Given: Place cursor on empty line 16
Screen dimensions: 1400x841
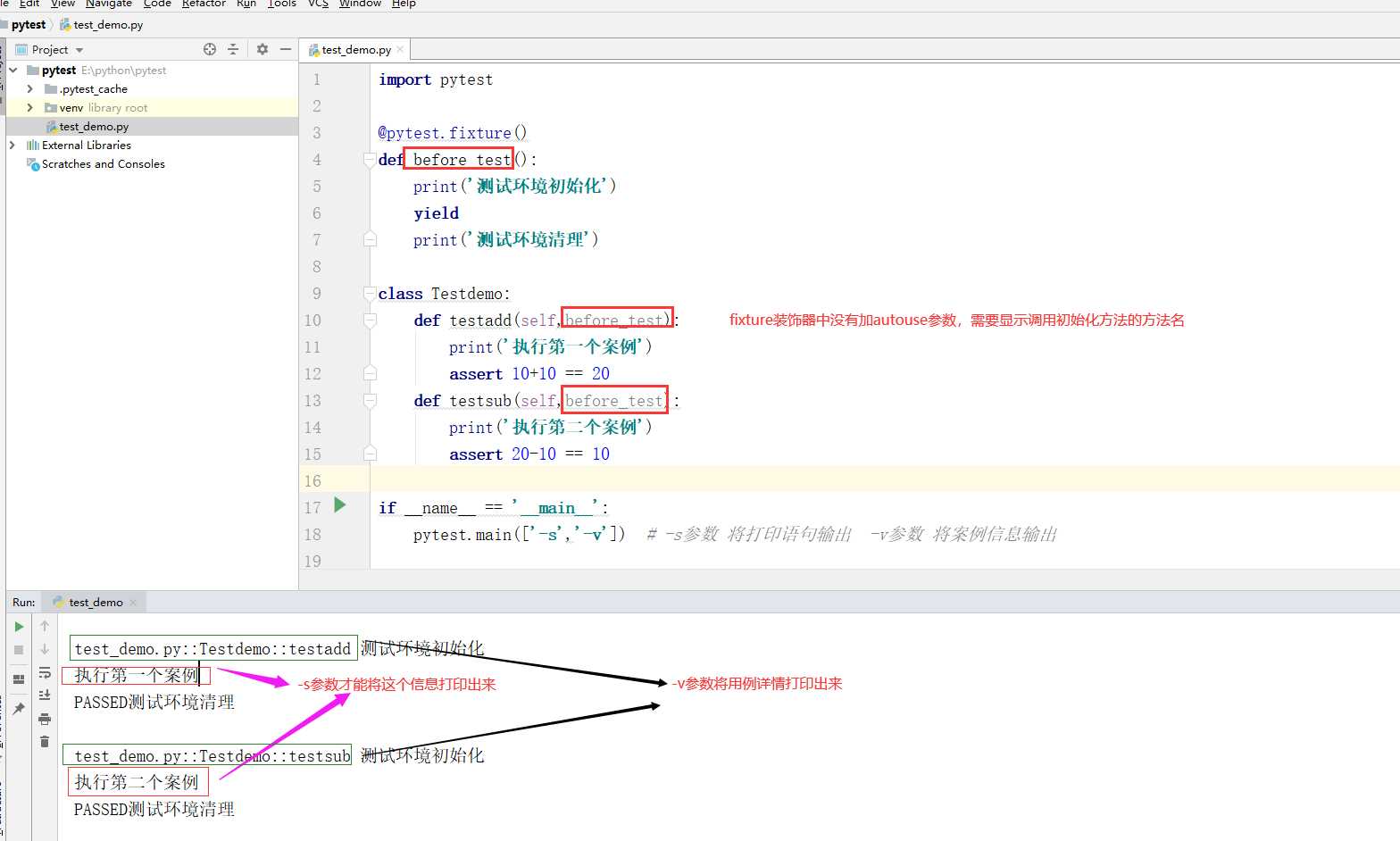Looking at the screenshot, I should point(884,480).
